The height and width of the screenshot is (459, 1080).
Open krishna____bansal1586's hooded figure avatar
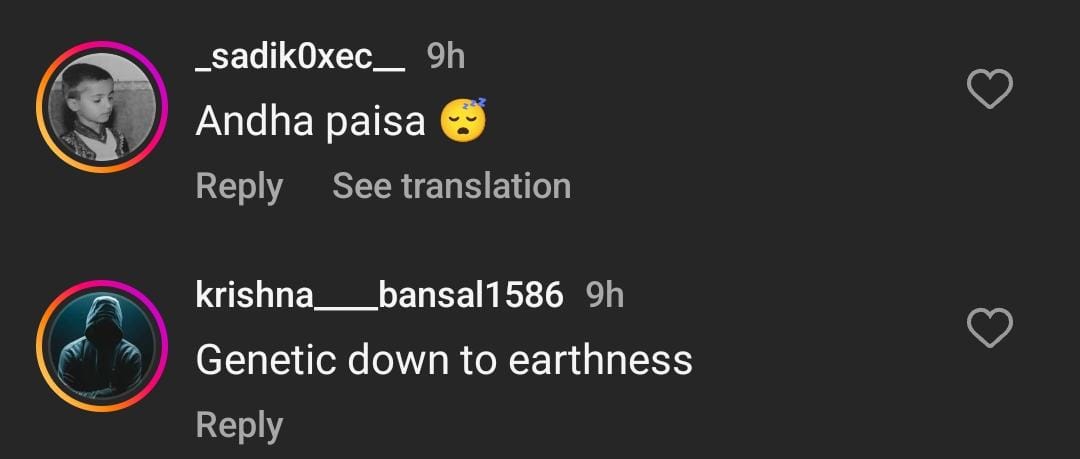[x=101, y=345]
